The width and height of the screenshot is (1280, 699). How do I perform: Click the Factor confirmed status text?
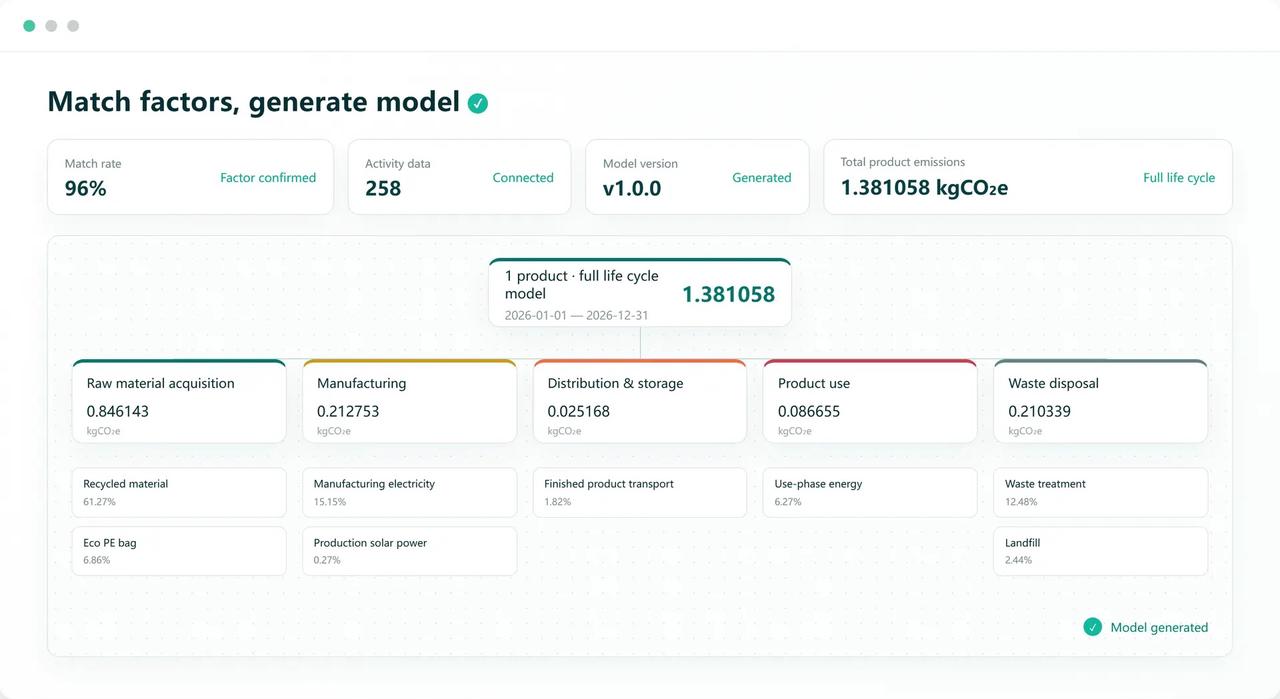tap(268, 178)
